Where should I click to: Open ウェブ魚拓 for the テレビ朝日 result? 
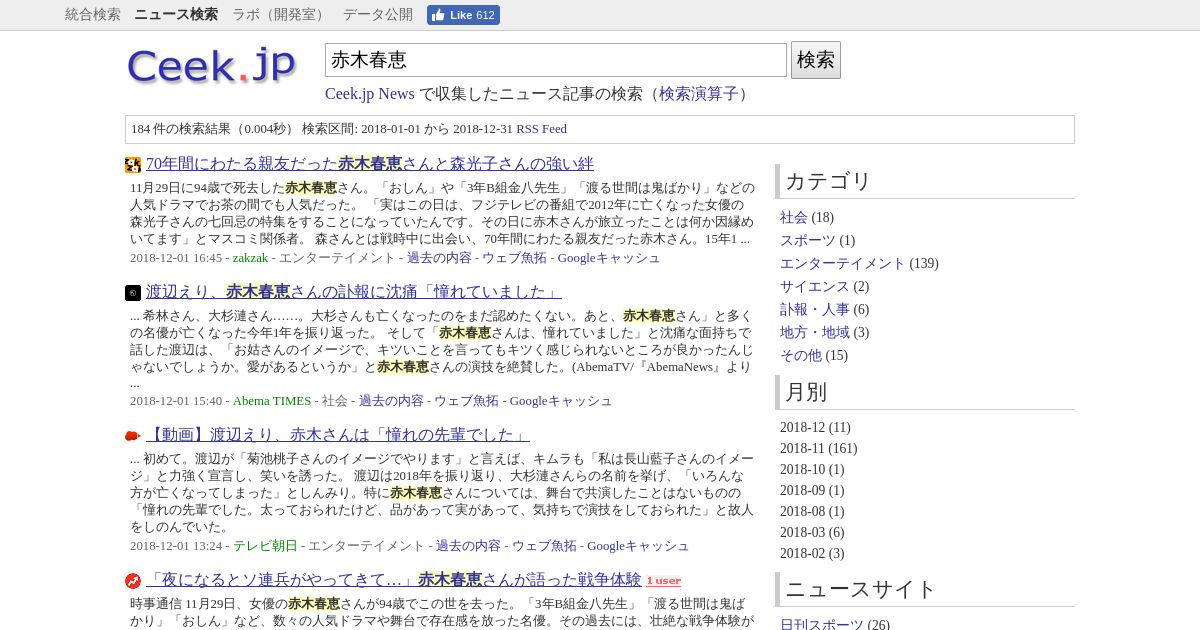[544, 546]
